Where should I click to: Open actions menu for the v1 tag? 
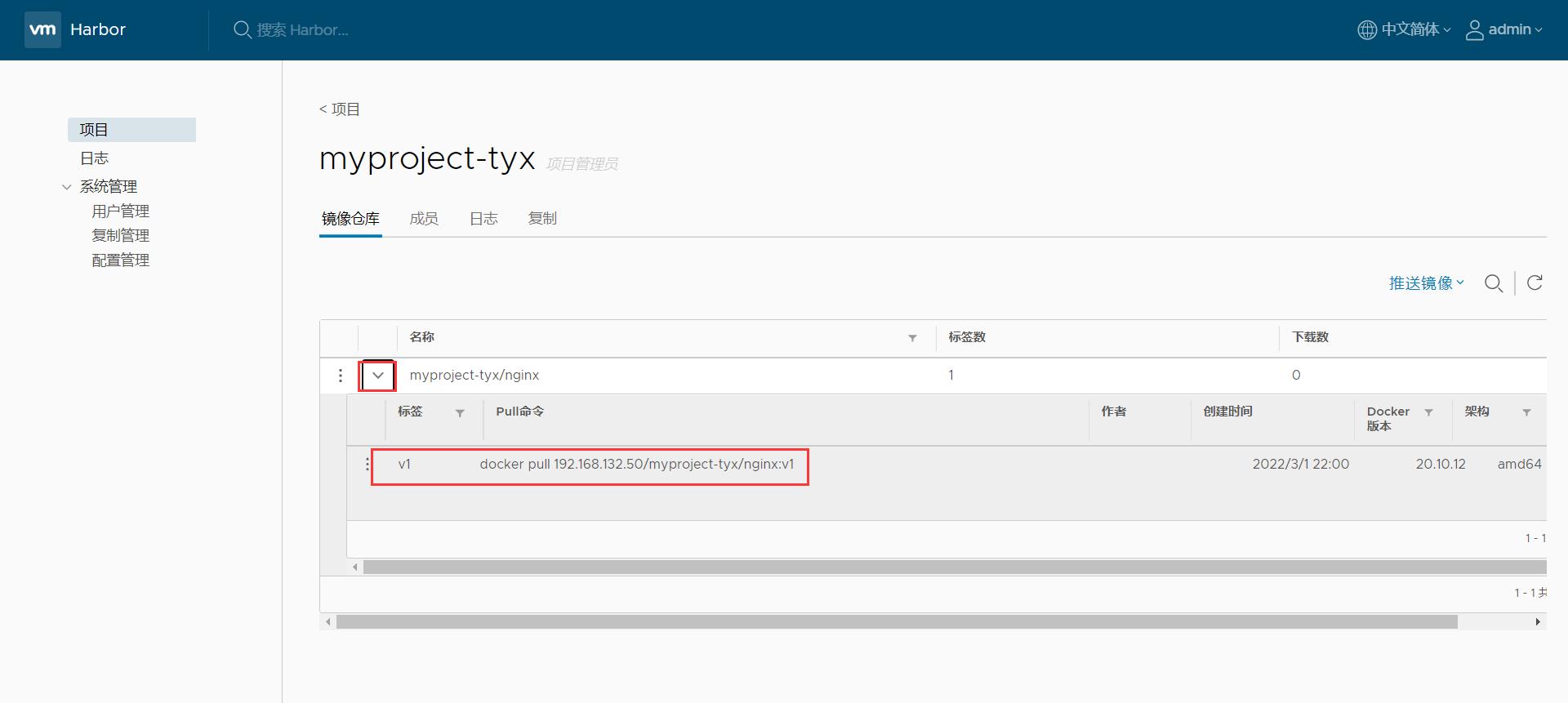pyautogui.click(x=367, y=464)
